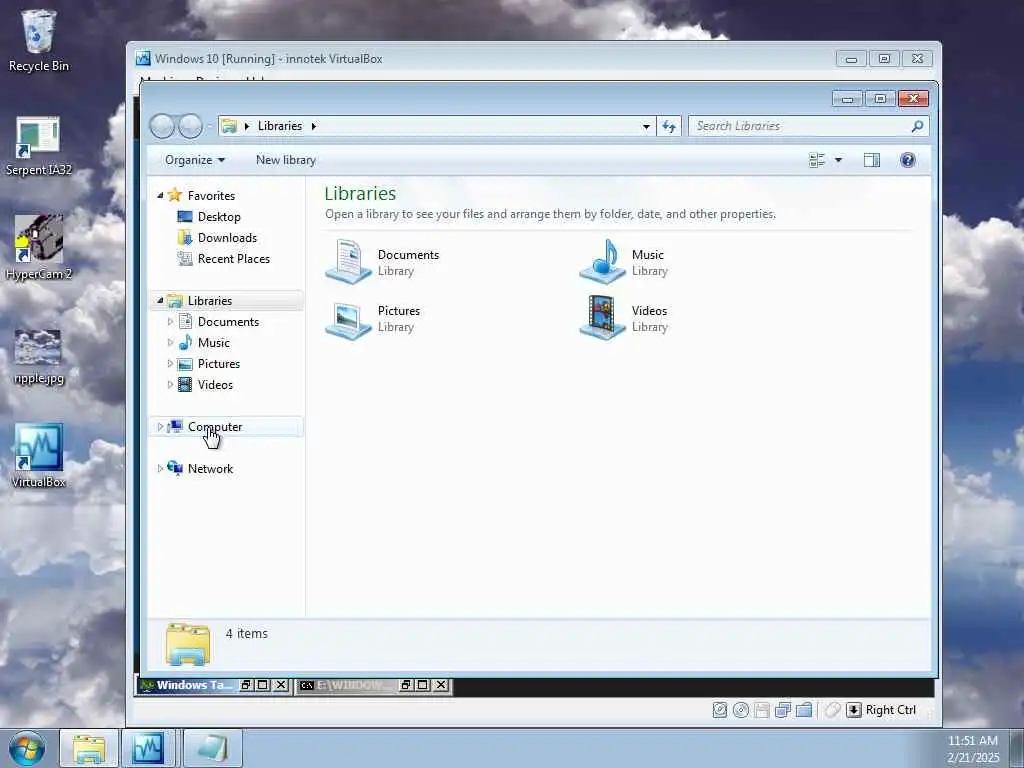The height and width of the screenshot is (768, 1024).
Task: Select the Documents library icon
Action: pyautogui.click(x=348, y=261)
